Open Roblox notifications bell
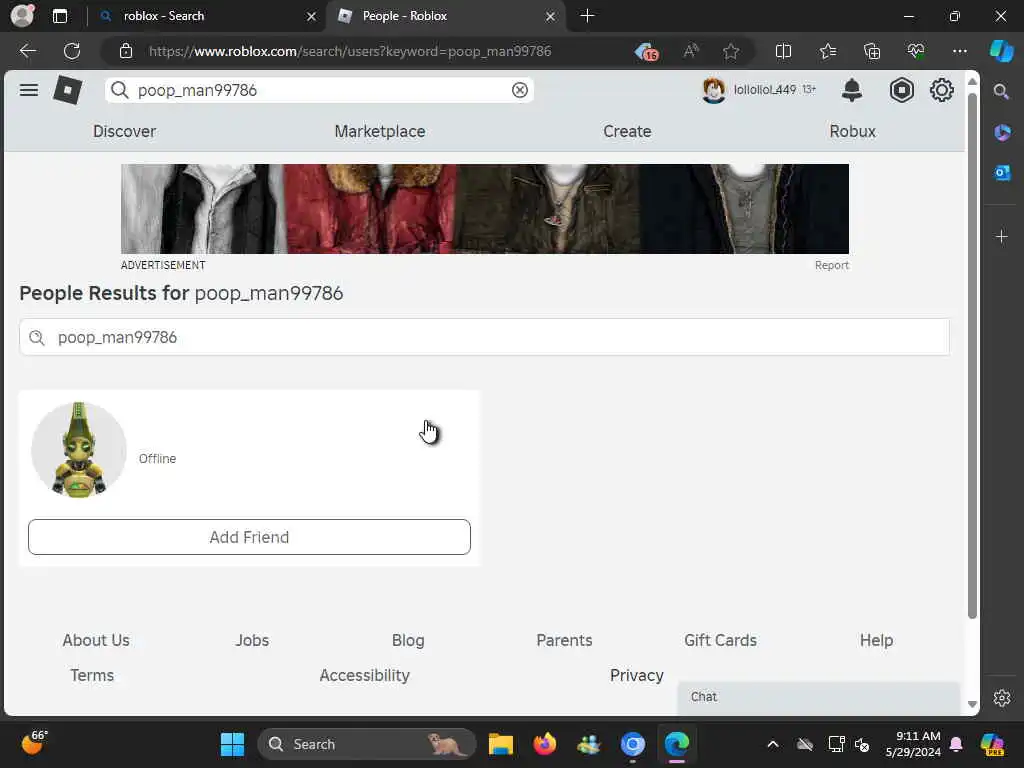 click(x=852, y=90)
